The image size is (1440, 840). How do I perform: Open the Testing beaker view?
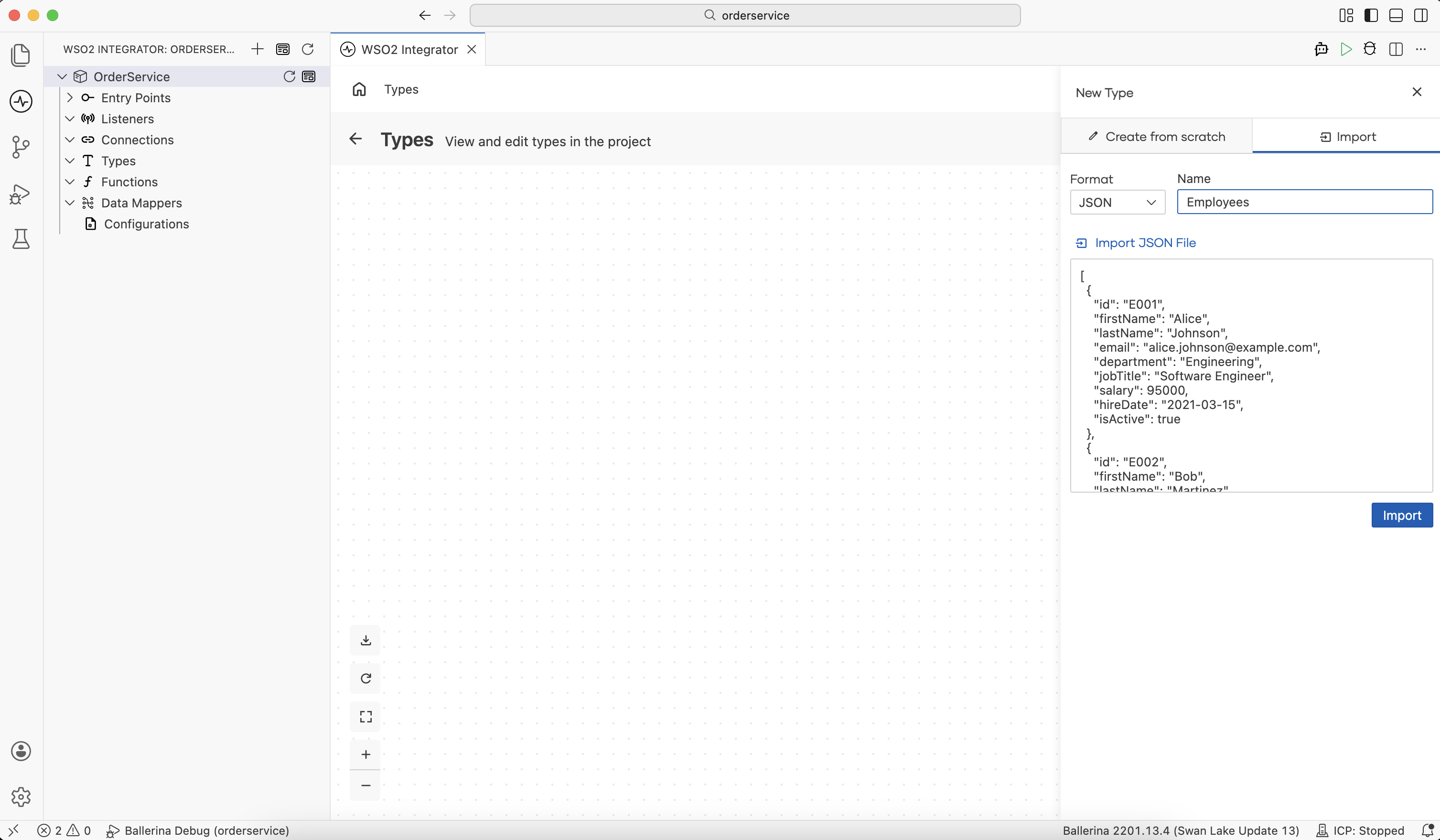point(21,239)
